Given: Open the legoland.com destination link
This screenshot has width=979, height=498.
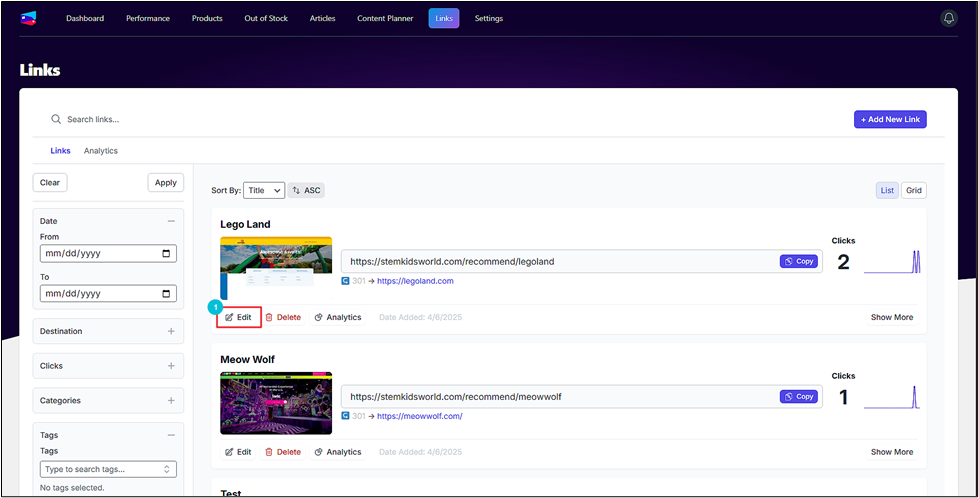Looking at the screenshot, I should click(415, 281).
